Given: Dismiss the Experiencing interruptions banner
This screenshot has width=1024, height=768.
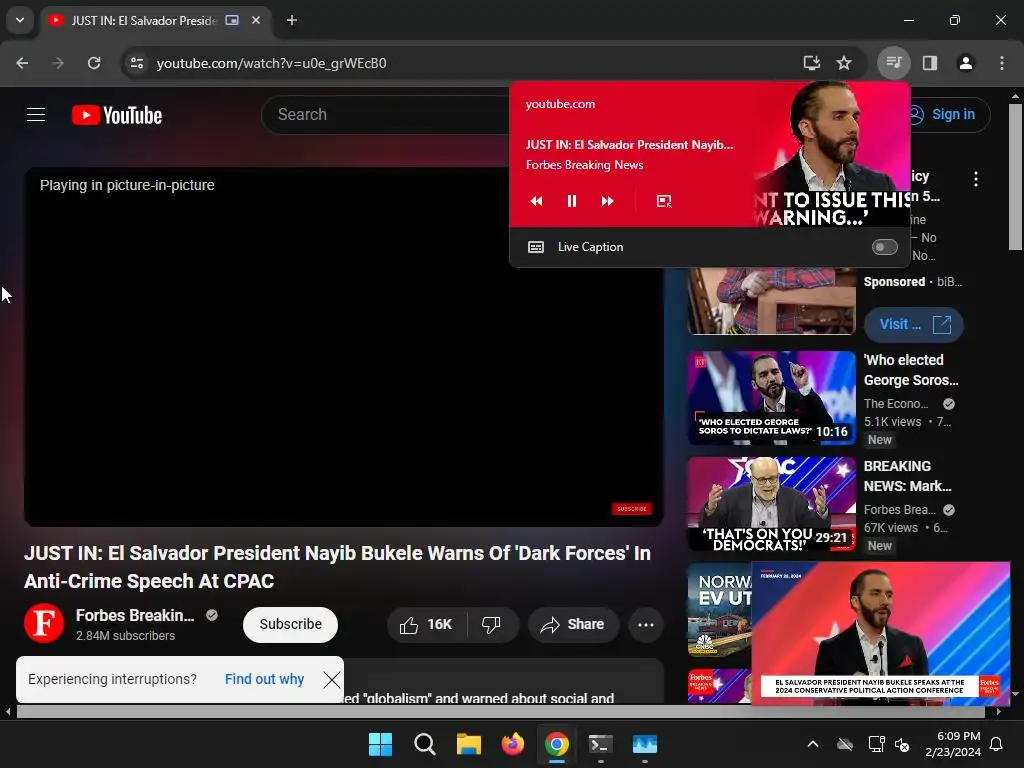Looking at the screenshot, I should [x=332, y=680].
